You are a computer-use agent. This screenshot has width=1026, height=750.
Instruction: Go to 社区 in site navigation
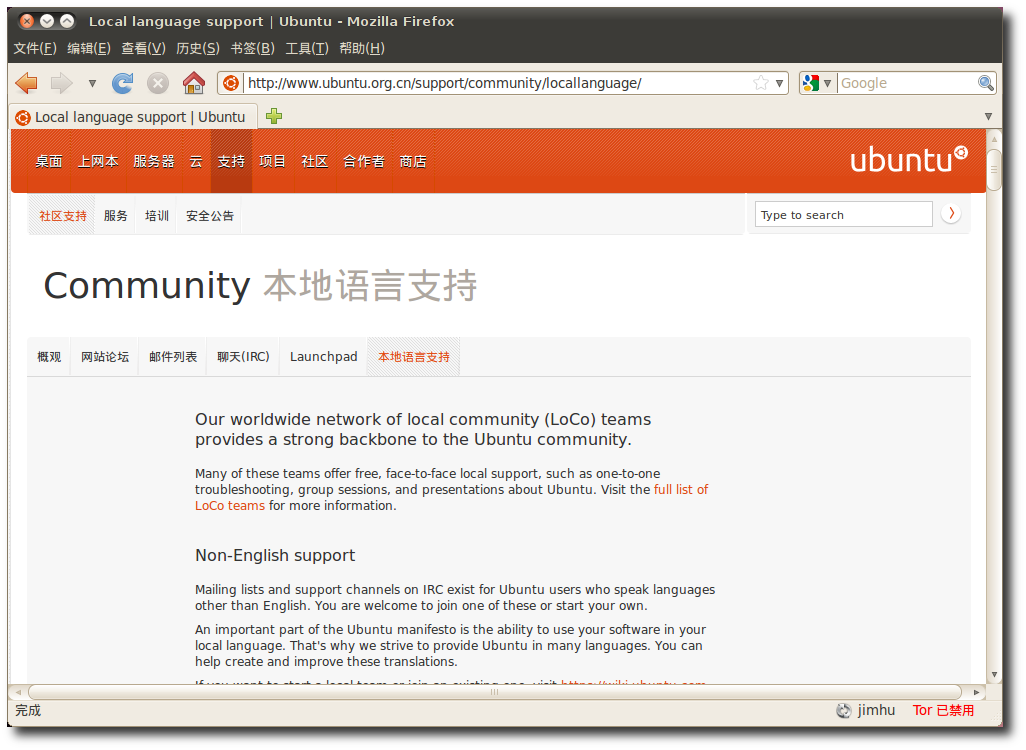point(315,162)
